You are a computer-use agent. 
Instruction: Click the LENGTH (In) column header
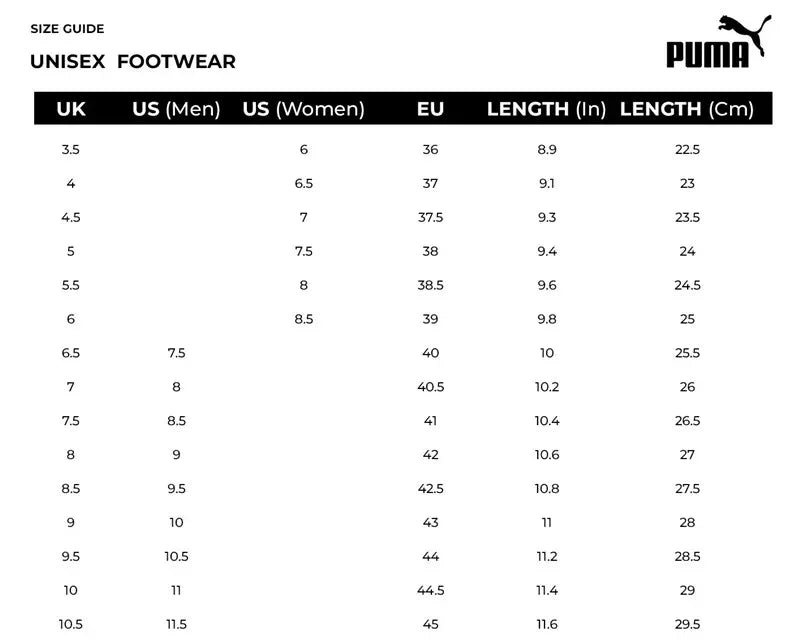pyautogui.click(x=546, y=109)
